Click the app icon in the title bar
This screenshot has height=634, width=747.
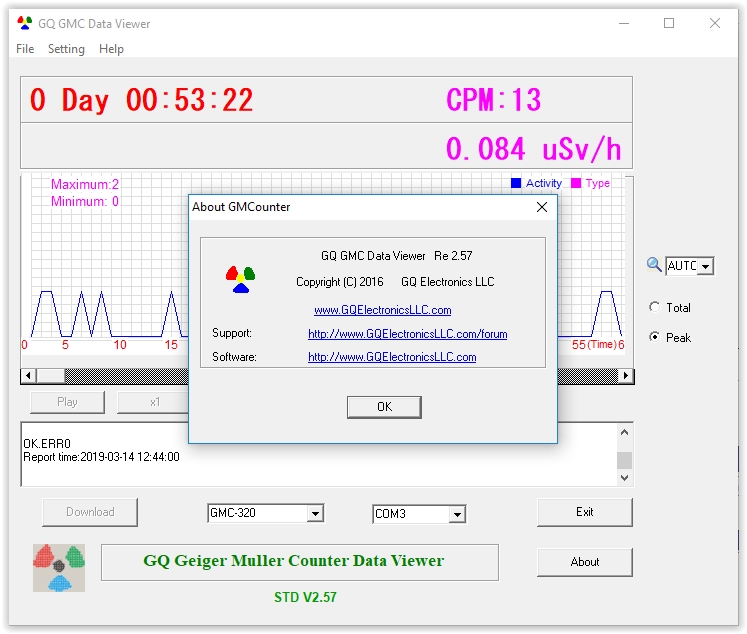tap(24, 23)
